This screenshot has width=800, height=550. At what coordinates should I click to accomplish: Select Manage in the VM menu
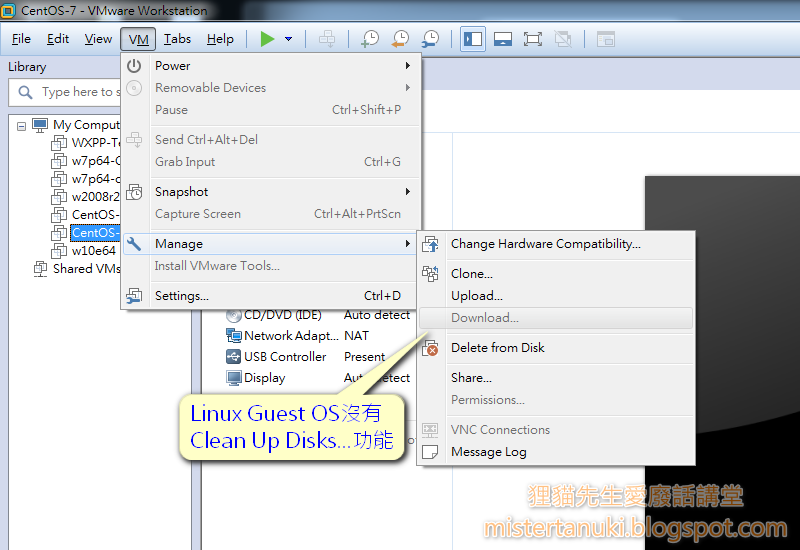pyautogui.click(x=270, y=244)
